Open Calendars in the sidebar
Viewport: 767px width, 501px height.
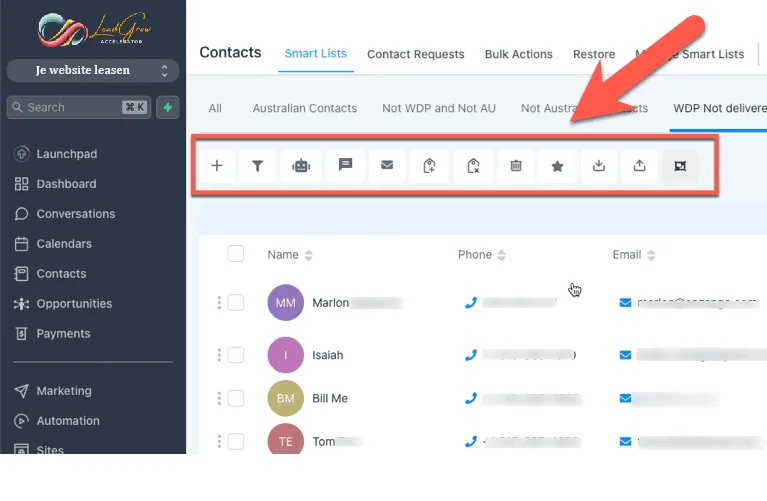pos(53,244)
